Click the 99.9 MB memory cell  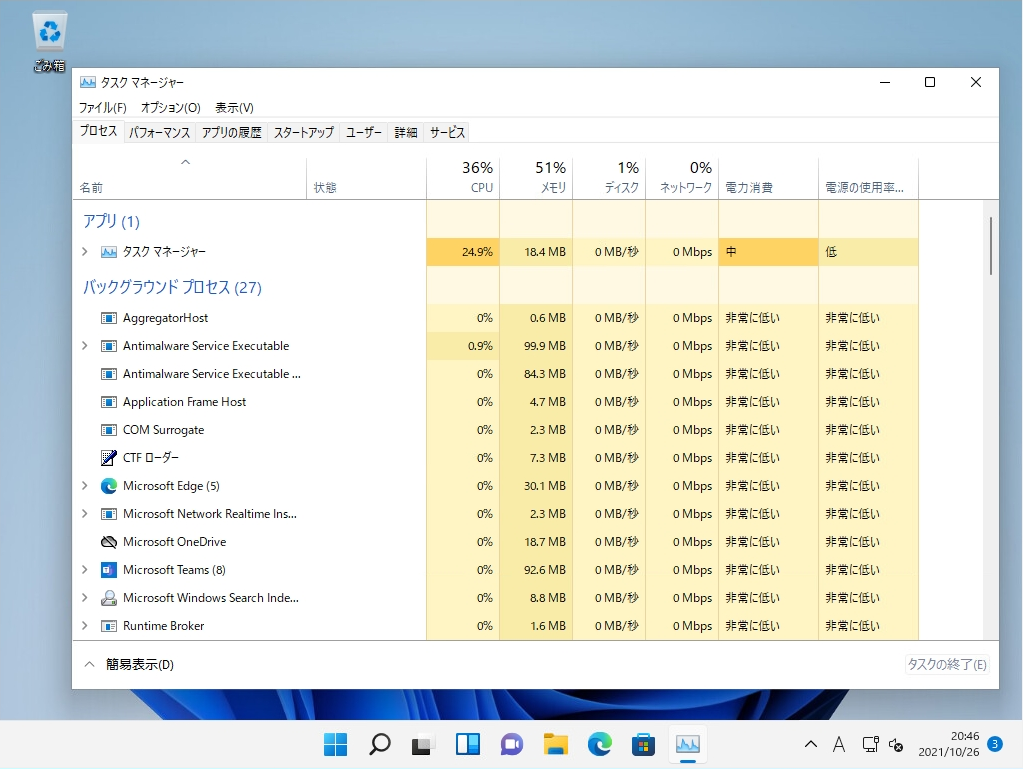(x=536, y=346)
